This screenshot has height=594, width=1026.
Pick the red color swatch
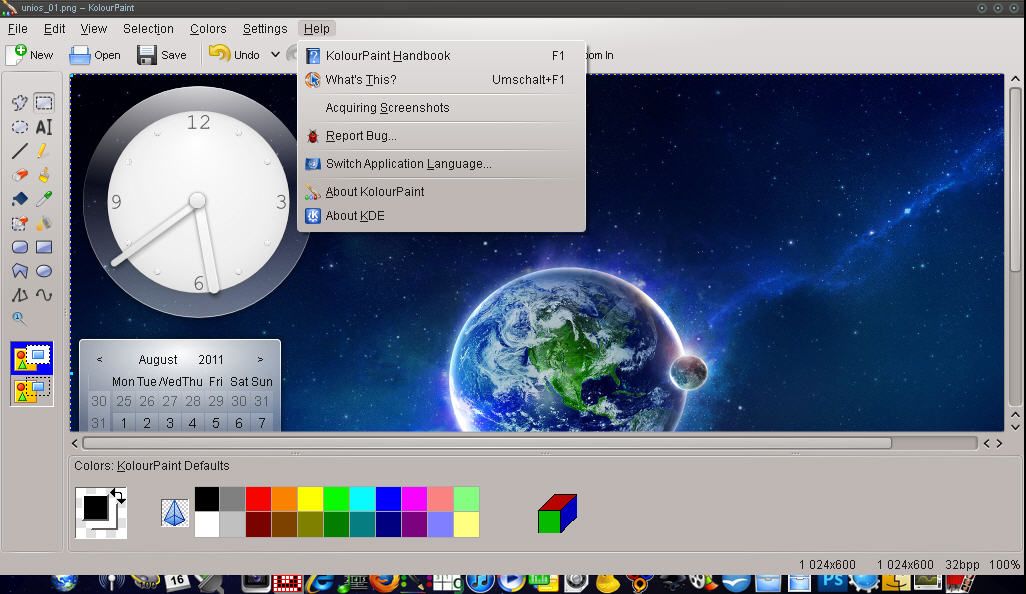coord(258,498)
